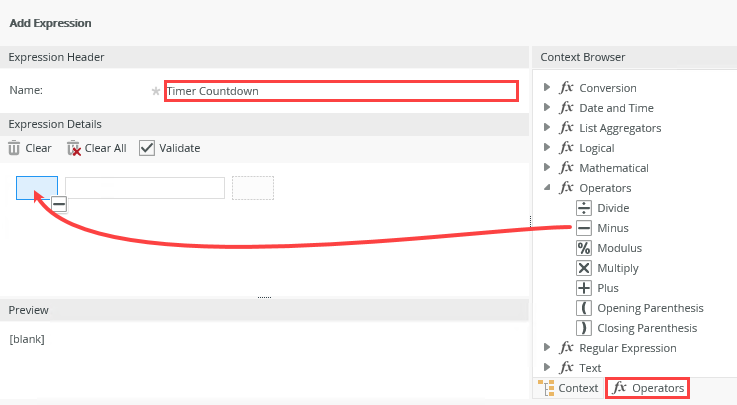Select the highlighted blue expression box
737x405 pixels.
point(37,187)
